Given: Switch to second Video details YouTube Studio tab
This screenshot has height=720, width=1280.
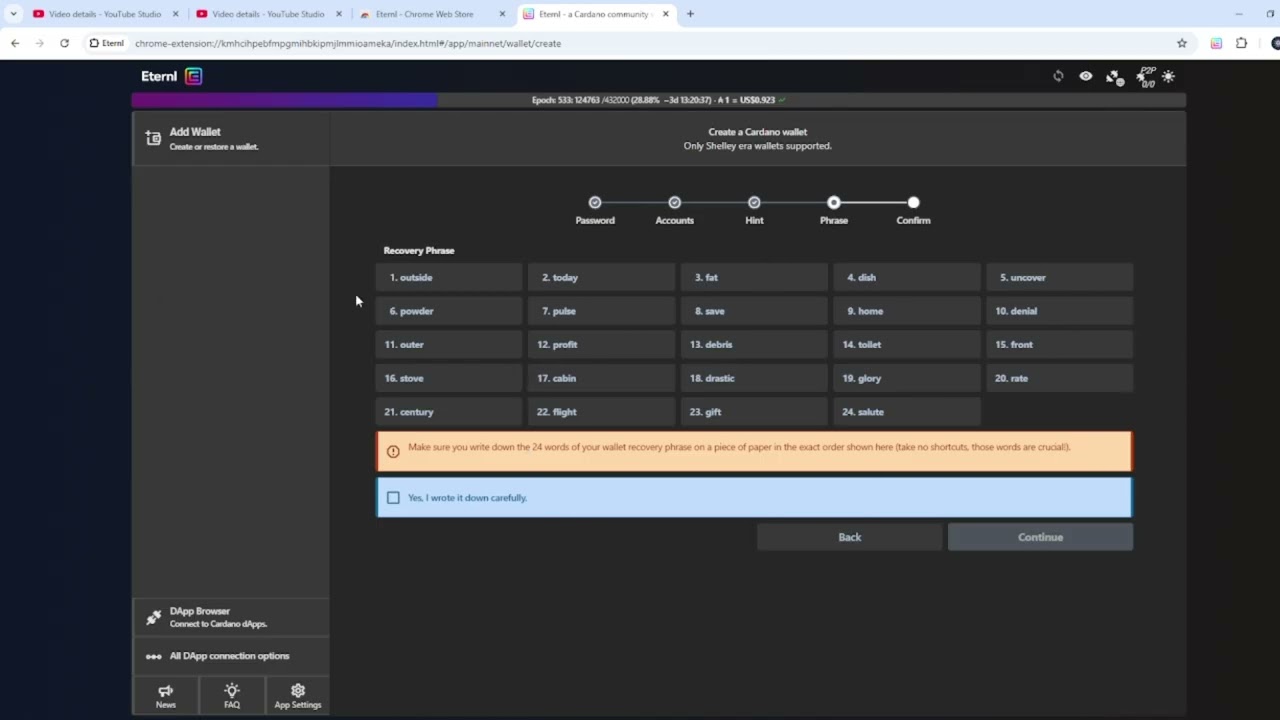Looking at the screenshot, I should pos(268,14).
